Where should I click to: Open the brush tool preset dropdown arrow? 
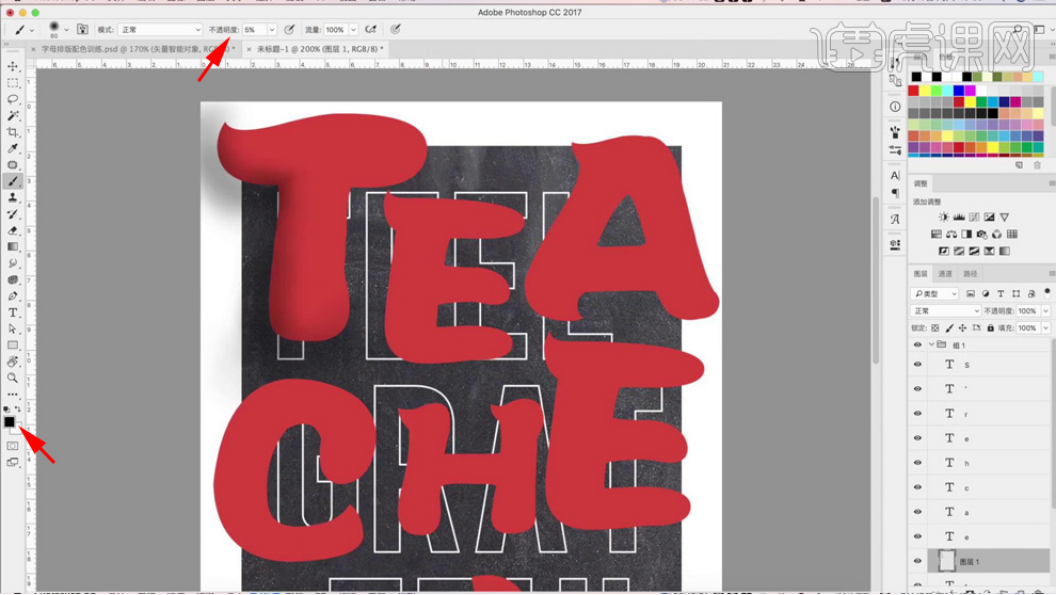click(32, 30)
